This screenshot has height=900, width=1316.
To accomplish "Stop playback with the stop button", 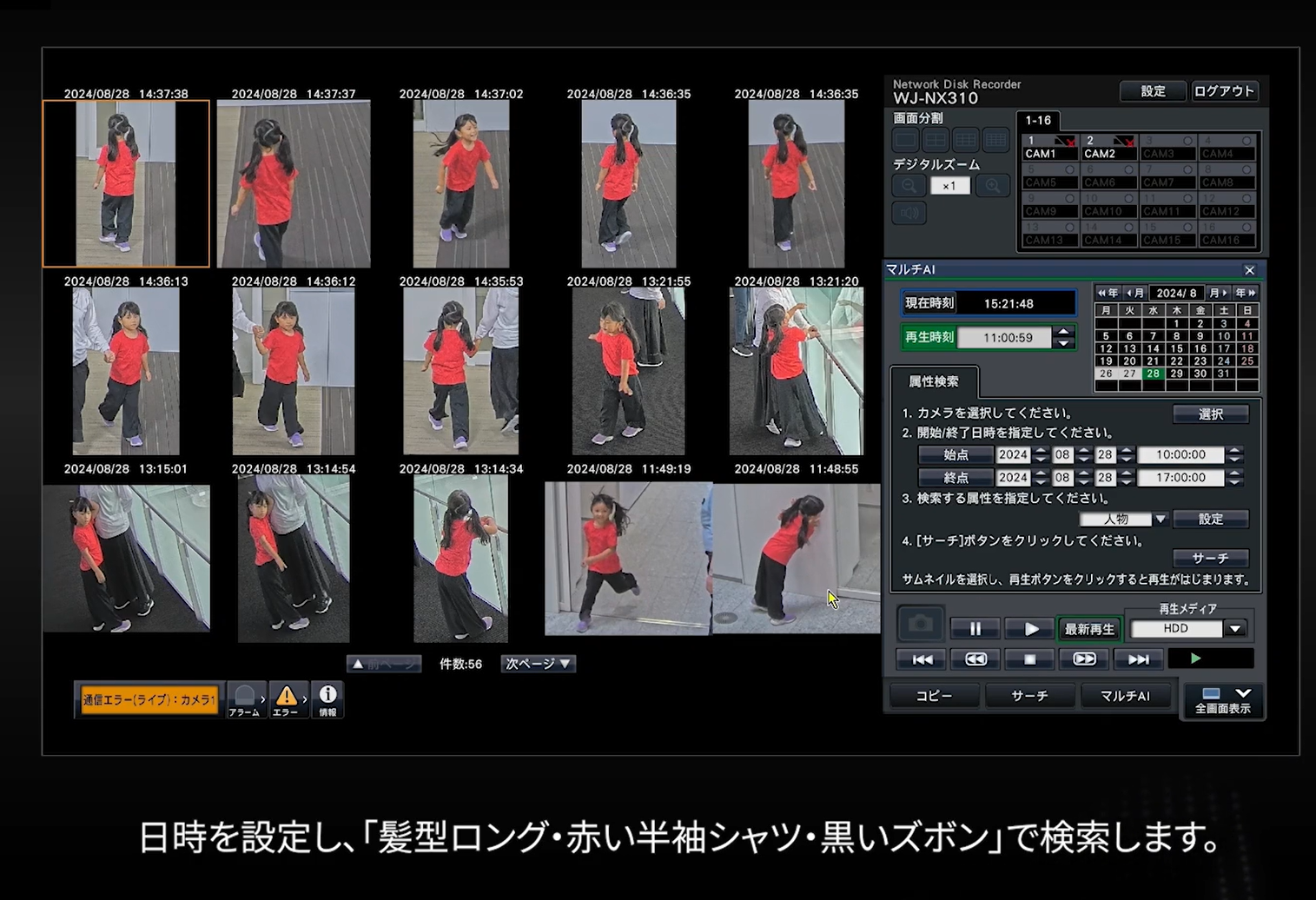I will tap(1030, 659).
